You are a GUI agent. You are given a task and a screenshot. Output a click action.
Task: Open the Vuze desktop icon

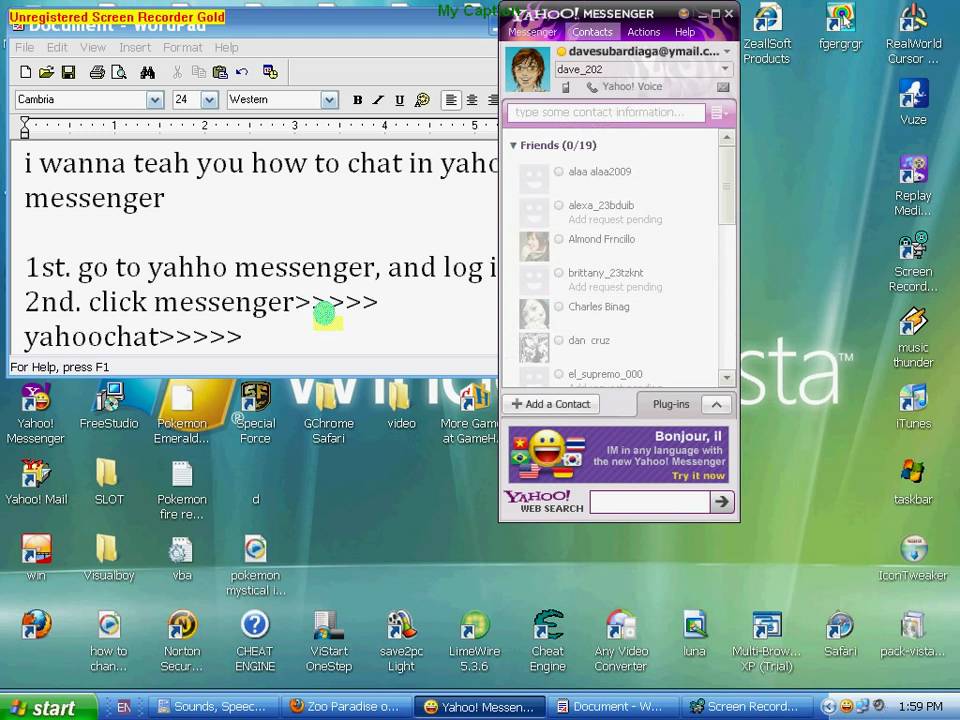913,102
